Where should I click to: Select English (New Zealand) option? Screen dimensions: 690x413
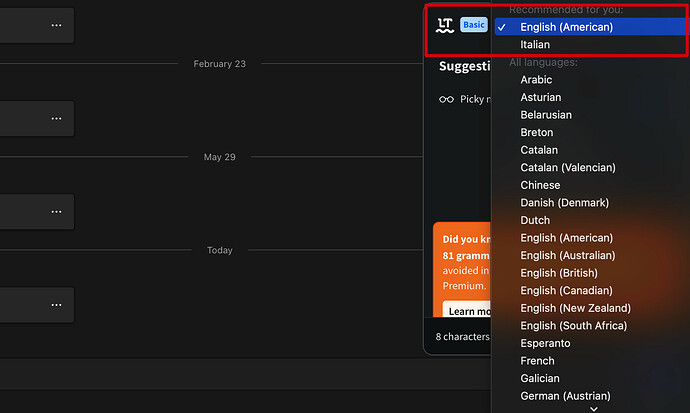(575, 308)
